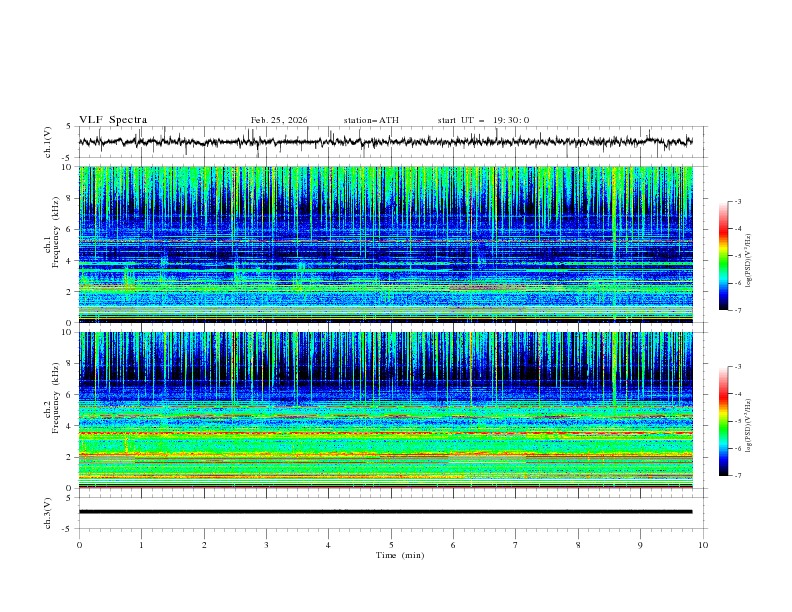This screenshot has height=612, width=792.
Task: Click the "10" frequency tick on ch.2 spectrogram
Action: click(x=67, y=332)
